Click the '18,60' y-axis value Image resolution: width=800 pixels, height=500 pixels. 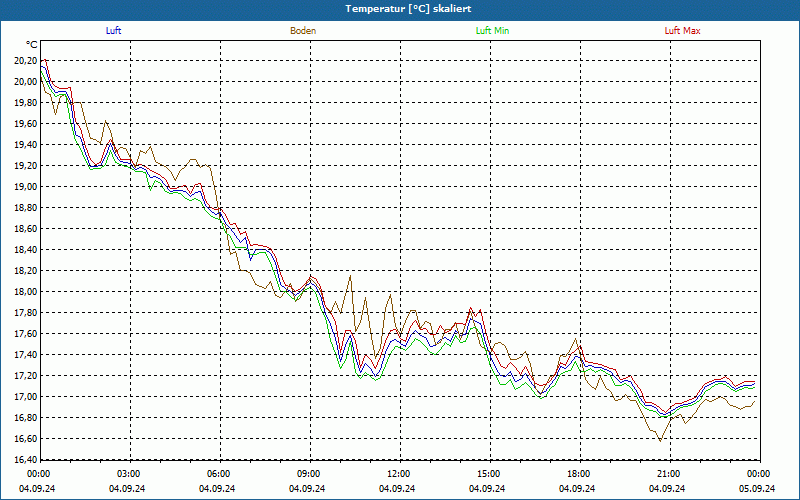pos(26,229)
